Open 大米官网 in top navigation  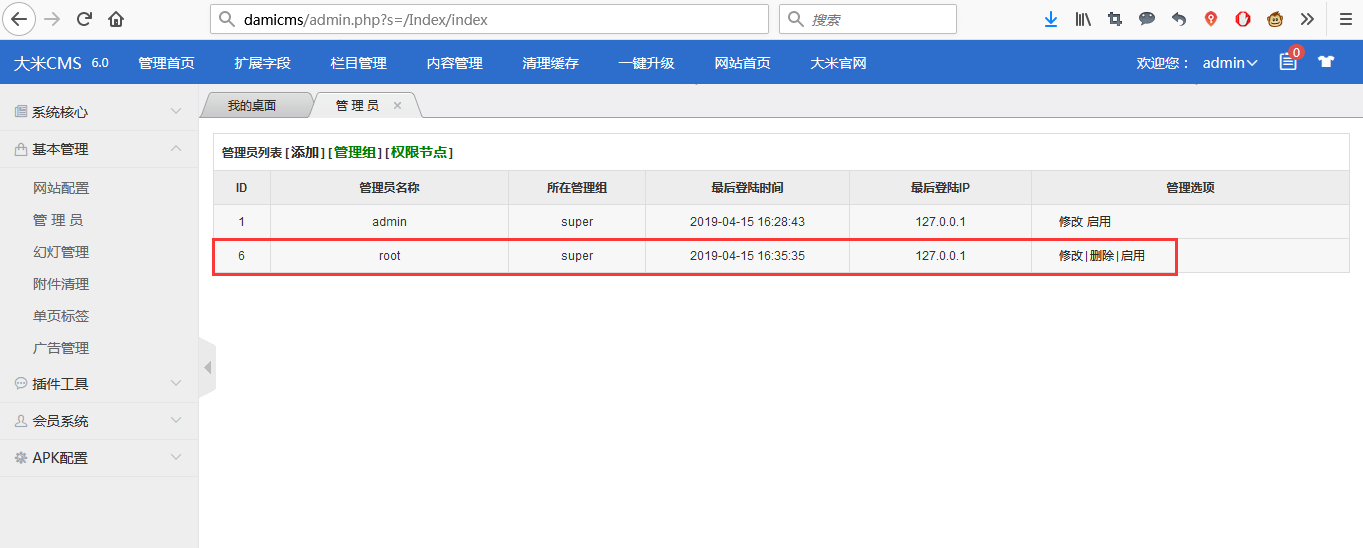pyautogui.click(x=838, y=63)
